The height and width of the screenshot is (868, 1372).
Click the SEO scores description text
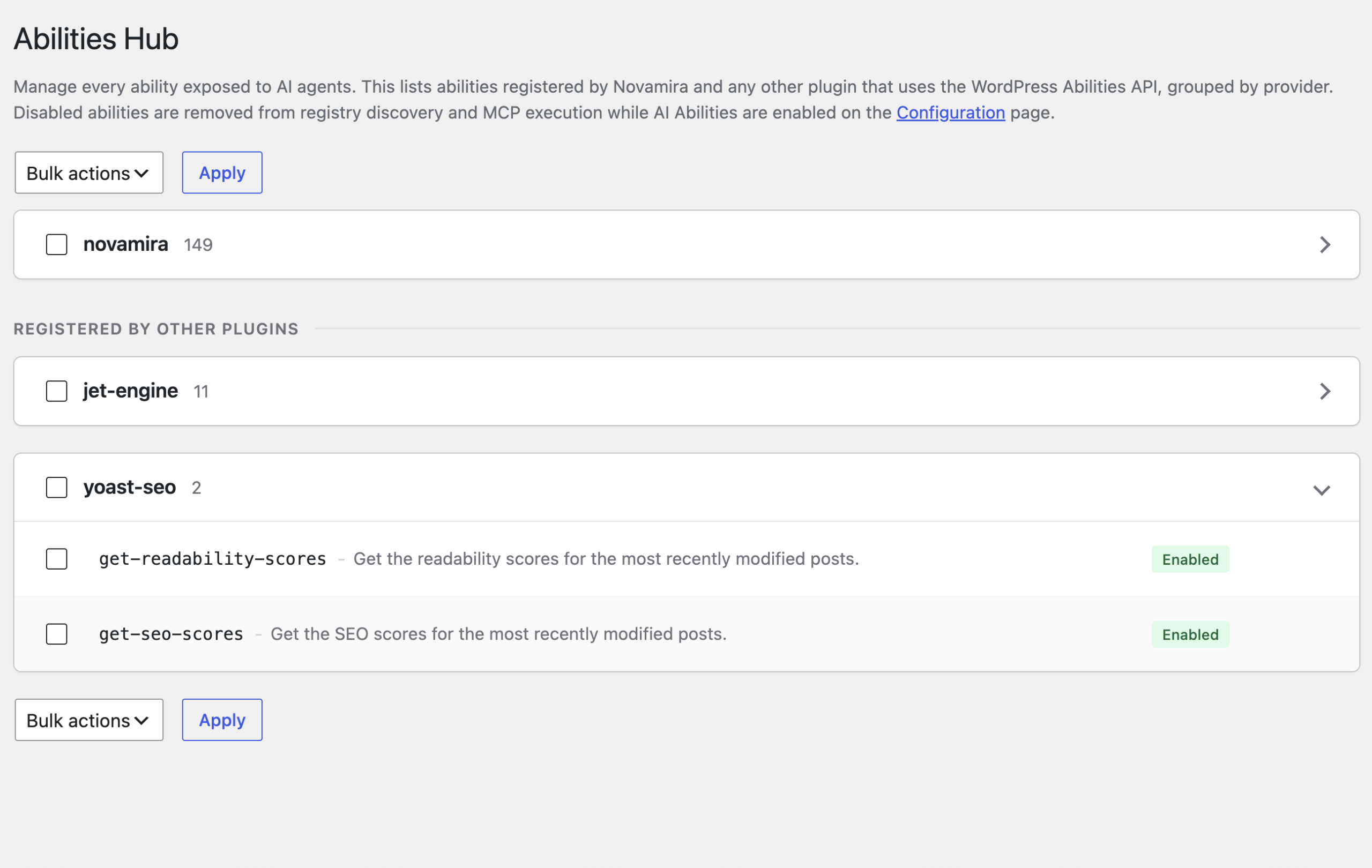(498, 634)
